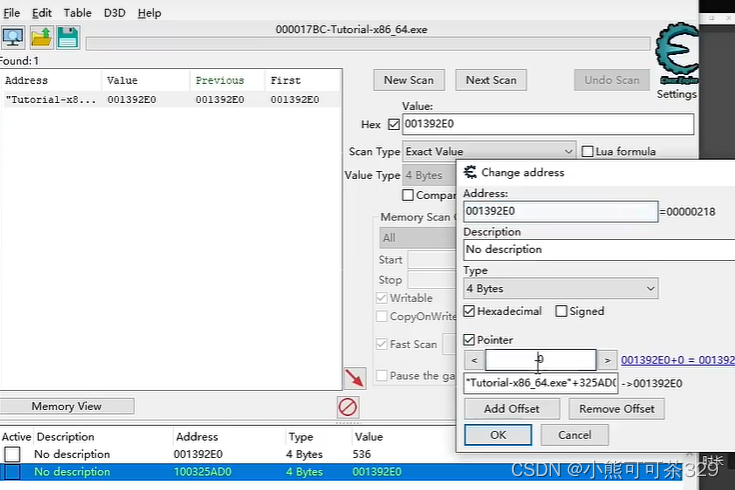Toggle the Pause the game checkbox

(x=382, y=376)
